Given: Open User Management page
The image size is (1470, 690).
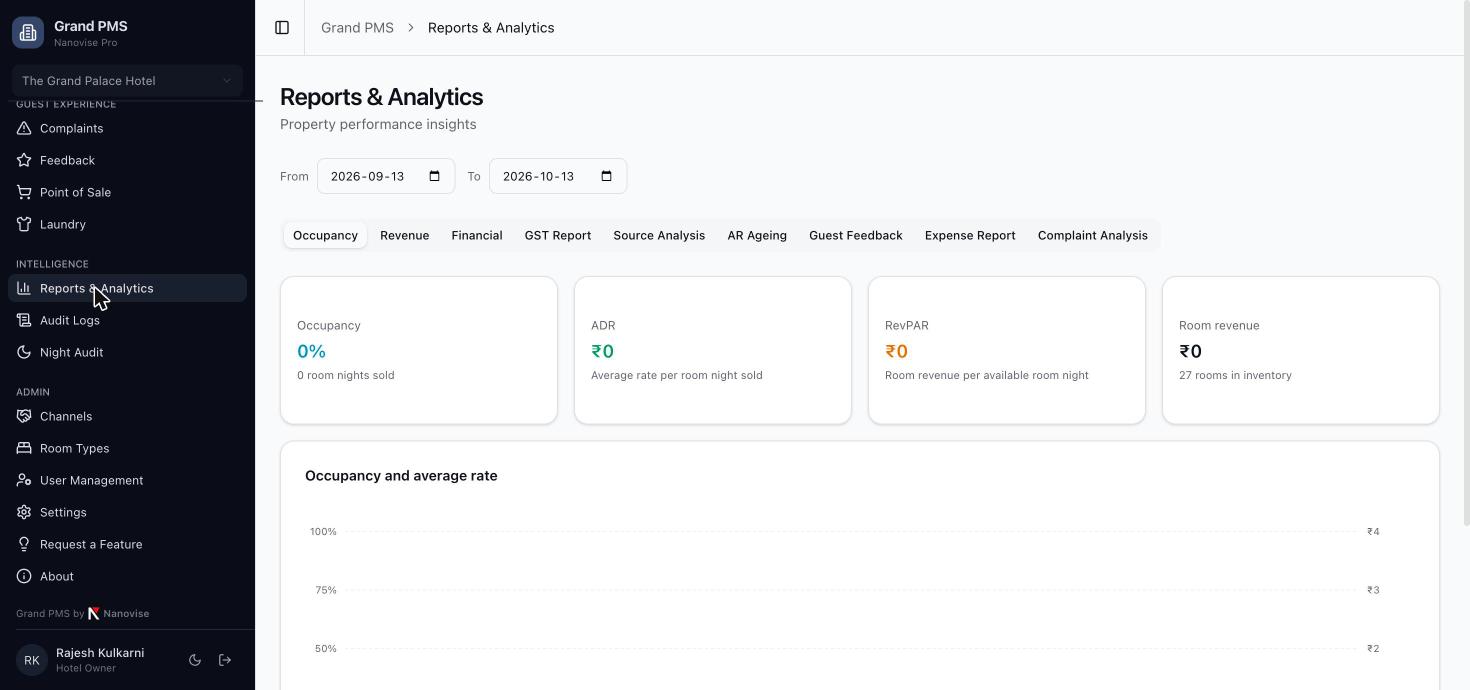Looking at the screenshot, I should (127, 480).
